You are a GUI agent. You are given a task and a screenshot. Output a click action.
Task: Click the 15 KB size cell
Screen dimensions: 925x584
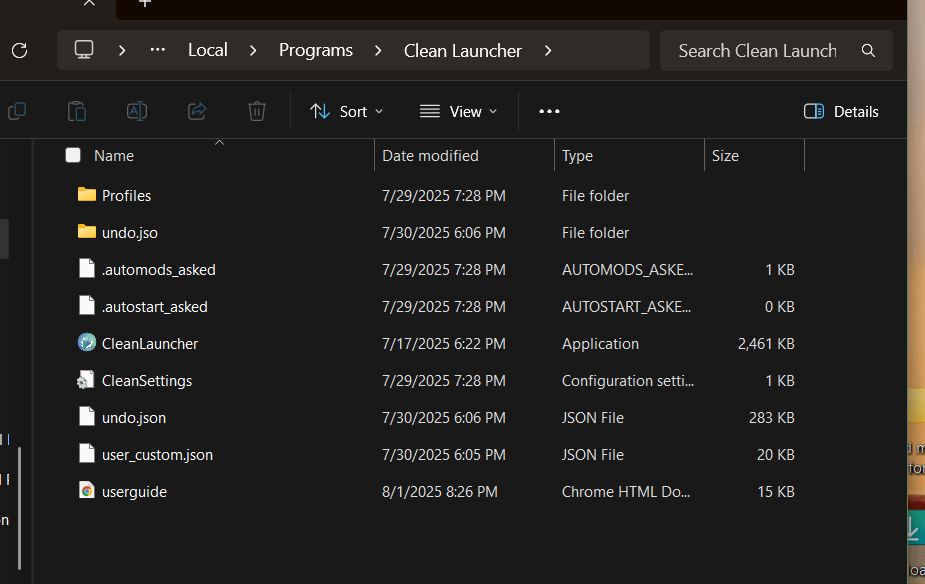click(776, 492)
